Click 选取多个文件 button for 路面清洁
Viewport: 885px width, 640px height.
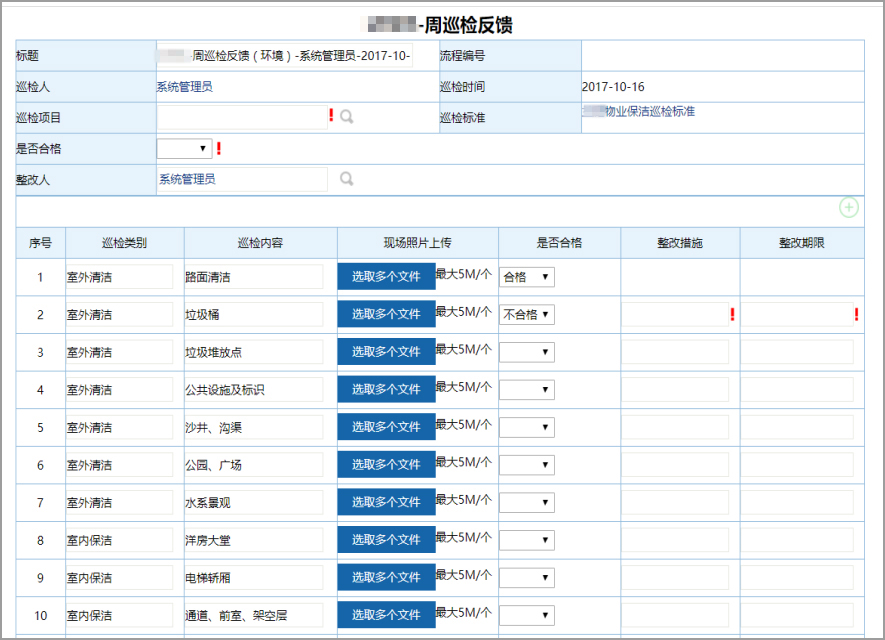(x=387, y=277)
